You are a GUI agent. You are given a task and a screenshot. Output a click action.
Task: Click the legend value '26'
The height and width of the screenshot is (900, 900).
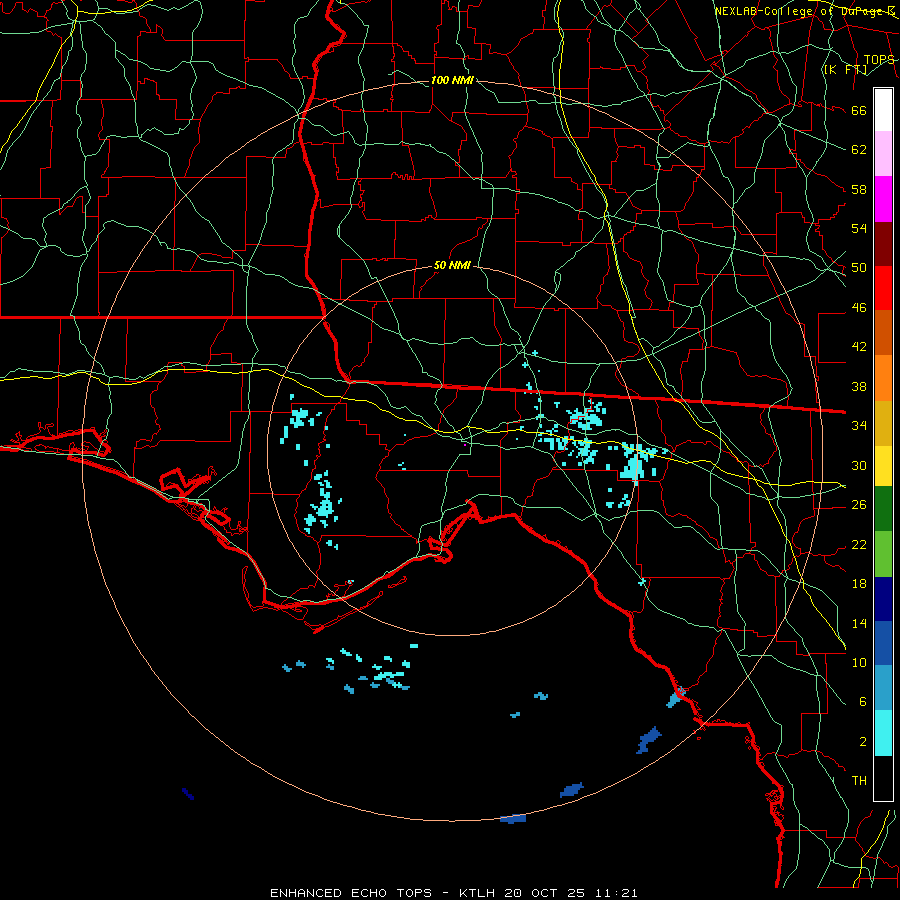pos(859,505)
